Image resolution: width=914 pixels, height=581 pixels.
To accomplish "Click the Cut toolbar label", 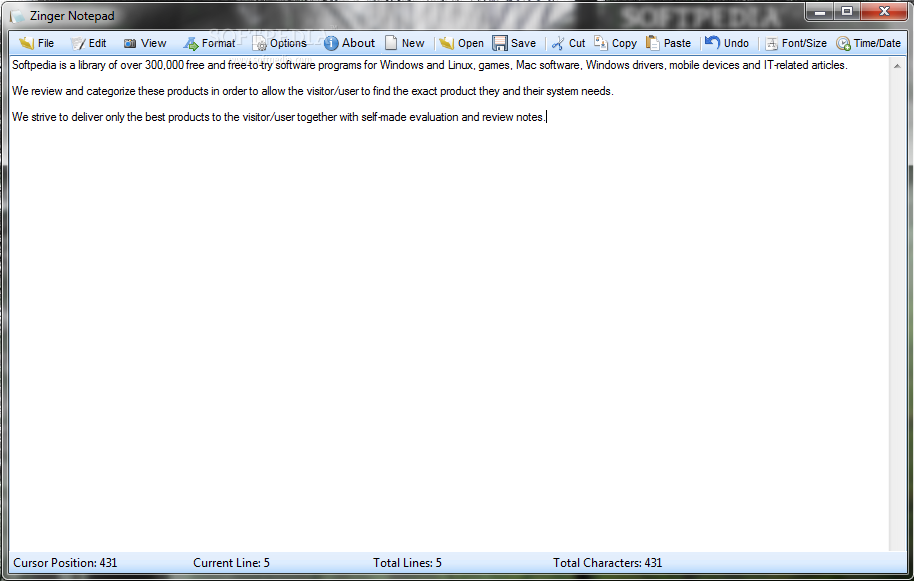I will [576, 43].
